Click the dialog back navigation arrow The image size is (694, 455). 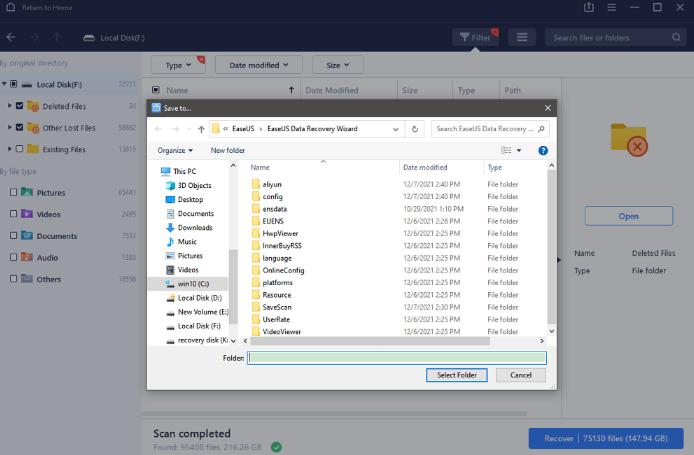click(158, 129)
